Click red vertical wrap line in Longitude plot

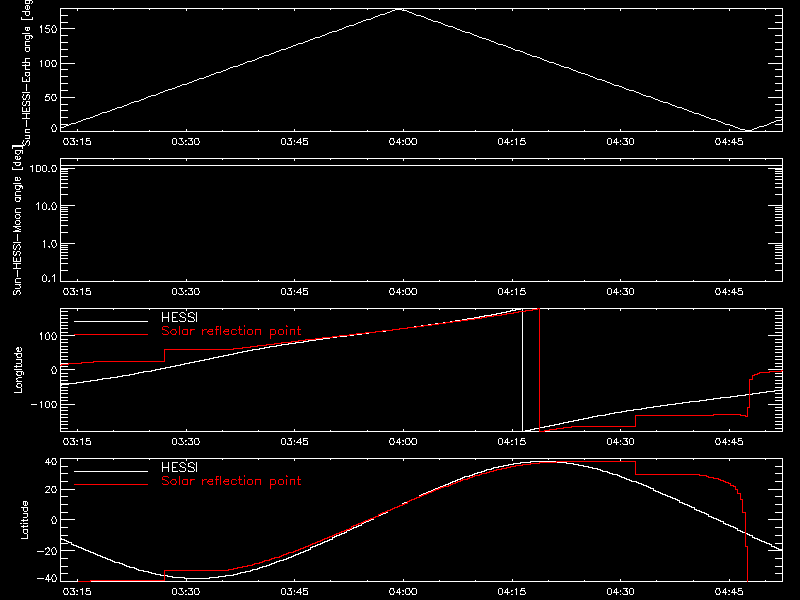539,370
